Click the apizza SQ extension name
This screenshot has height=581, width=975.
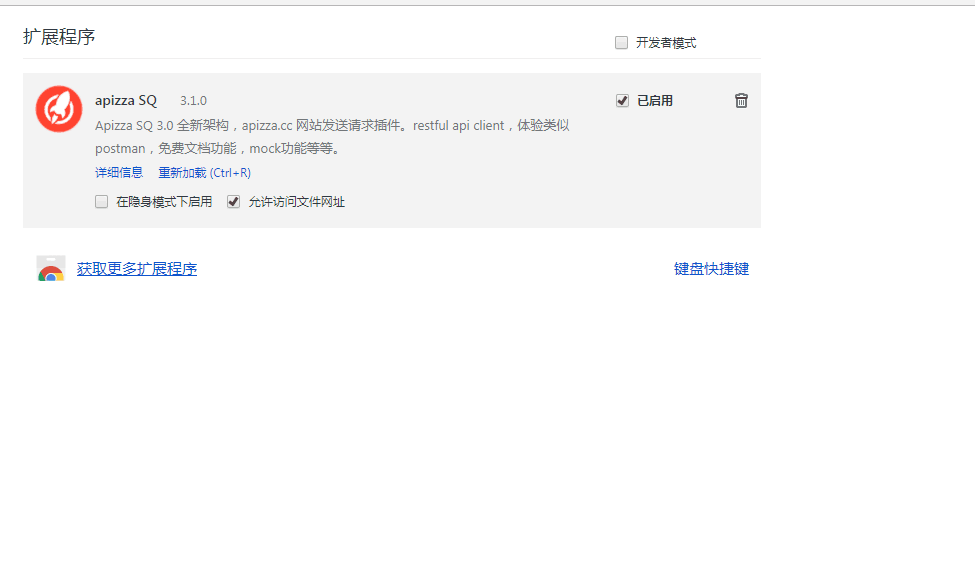126,100
